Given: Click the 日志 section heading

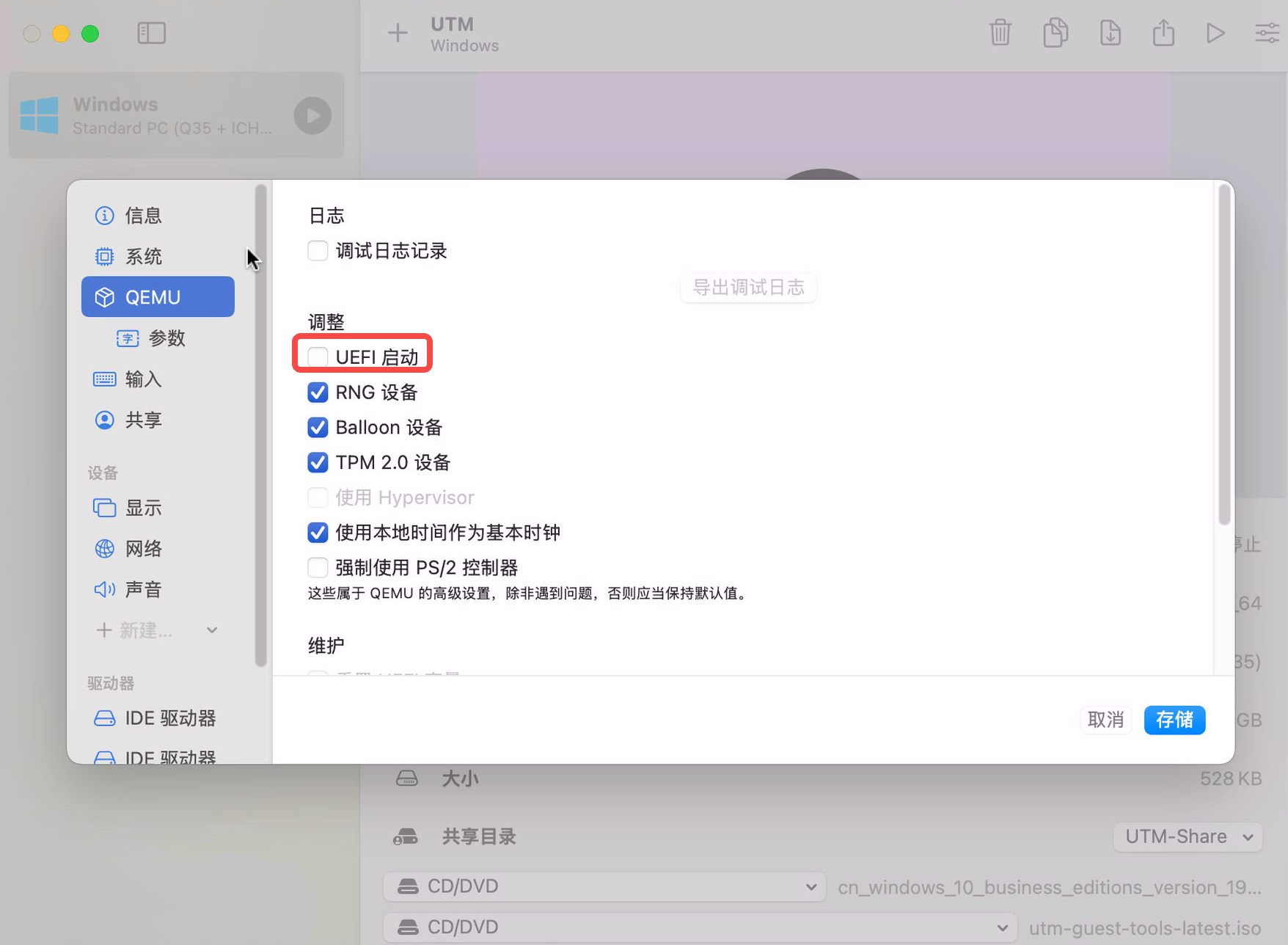Looking at the screenshot, I should tap(326, 216).
